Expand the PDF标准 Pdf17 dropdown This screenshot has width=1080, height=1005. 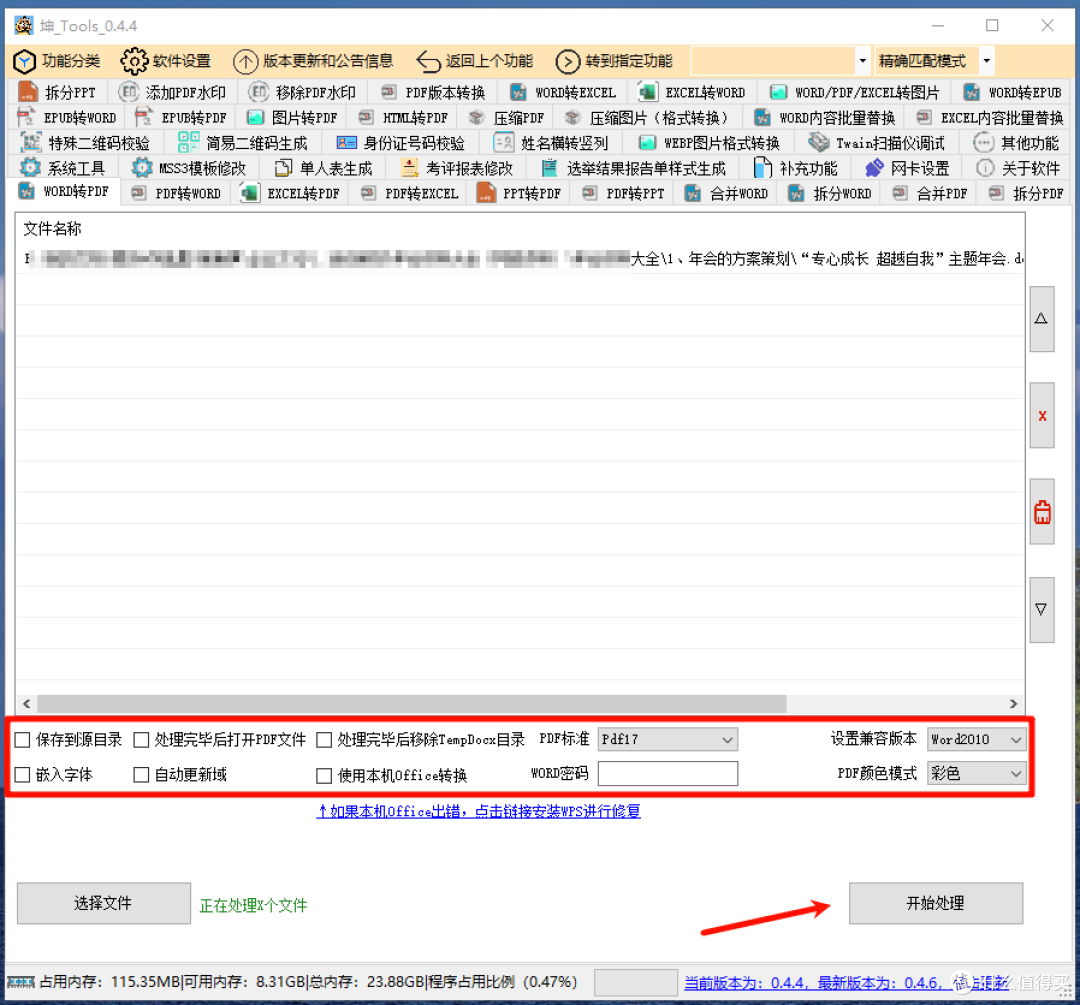(x=667, y=739)
